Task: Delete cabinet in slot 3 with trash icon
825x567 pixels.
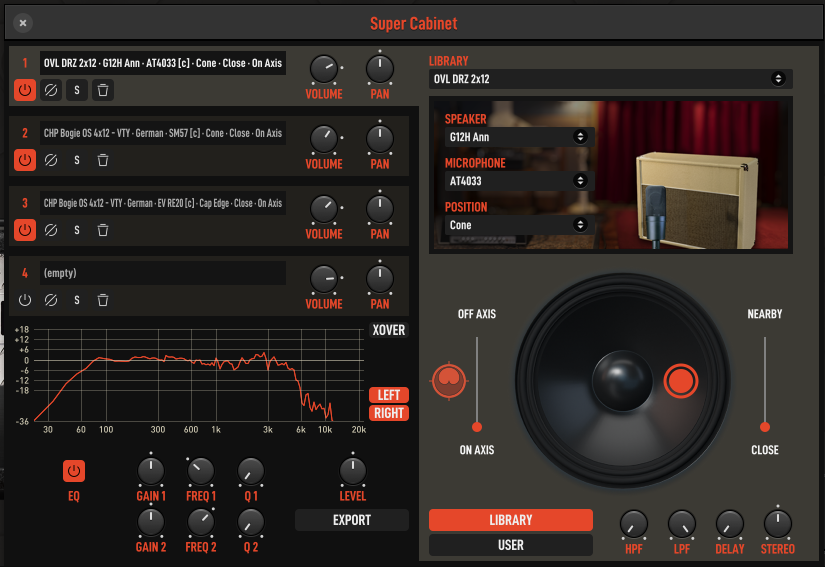Action: [x=103, y=230]
